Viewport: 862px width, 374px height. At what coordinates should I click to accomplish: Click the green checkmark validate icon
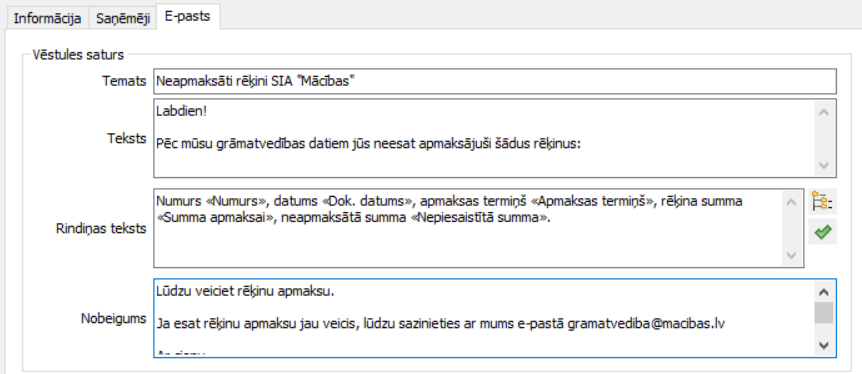tap(822, 232)
